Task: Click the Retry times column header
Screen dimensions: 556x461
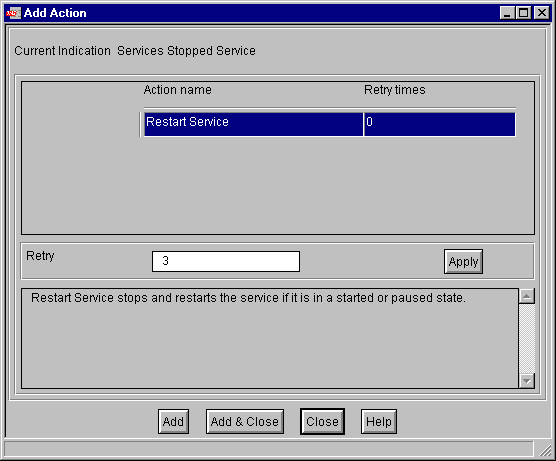Action: pos(395,90)
